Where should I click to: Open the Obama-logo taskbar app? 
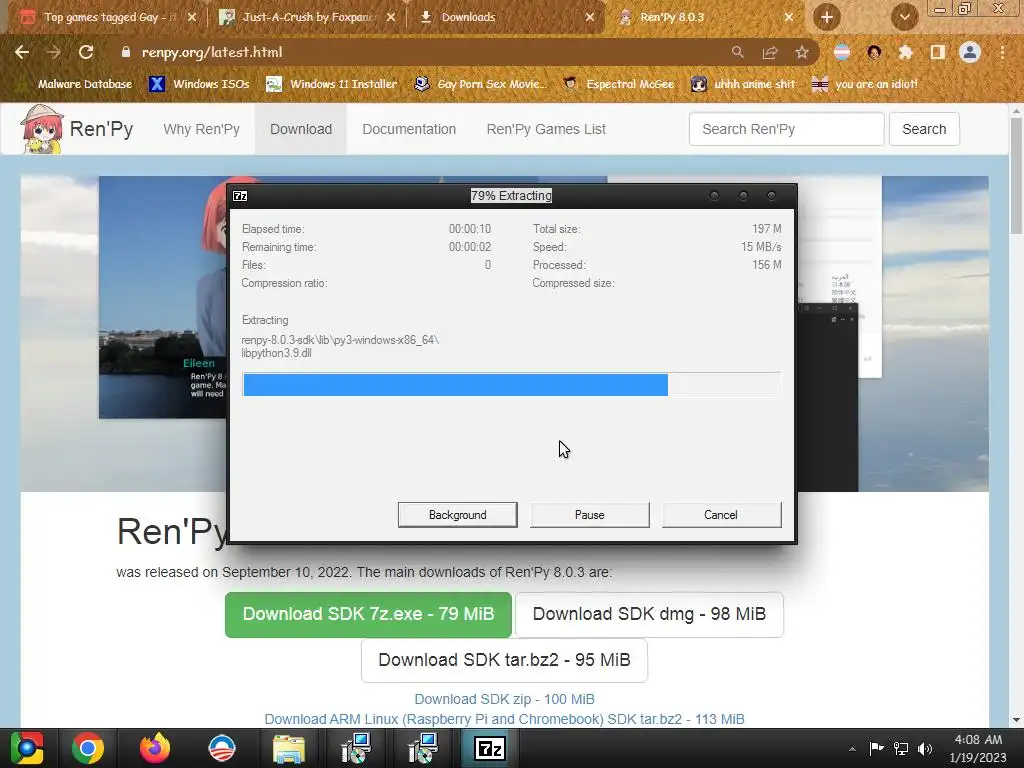[221, 748]
